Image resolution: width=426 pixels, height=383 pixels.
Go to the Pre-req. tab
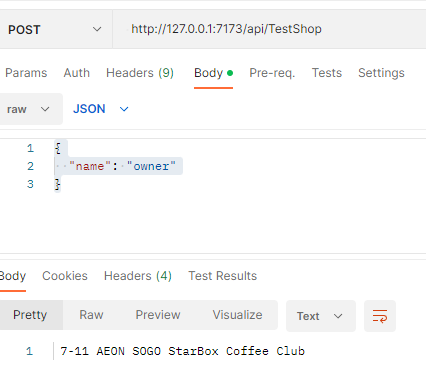coord(272,73)
